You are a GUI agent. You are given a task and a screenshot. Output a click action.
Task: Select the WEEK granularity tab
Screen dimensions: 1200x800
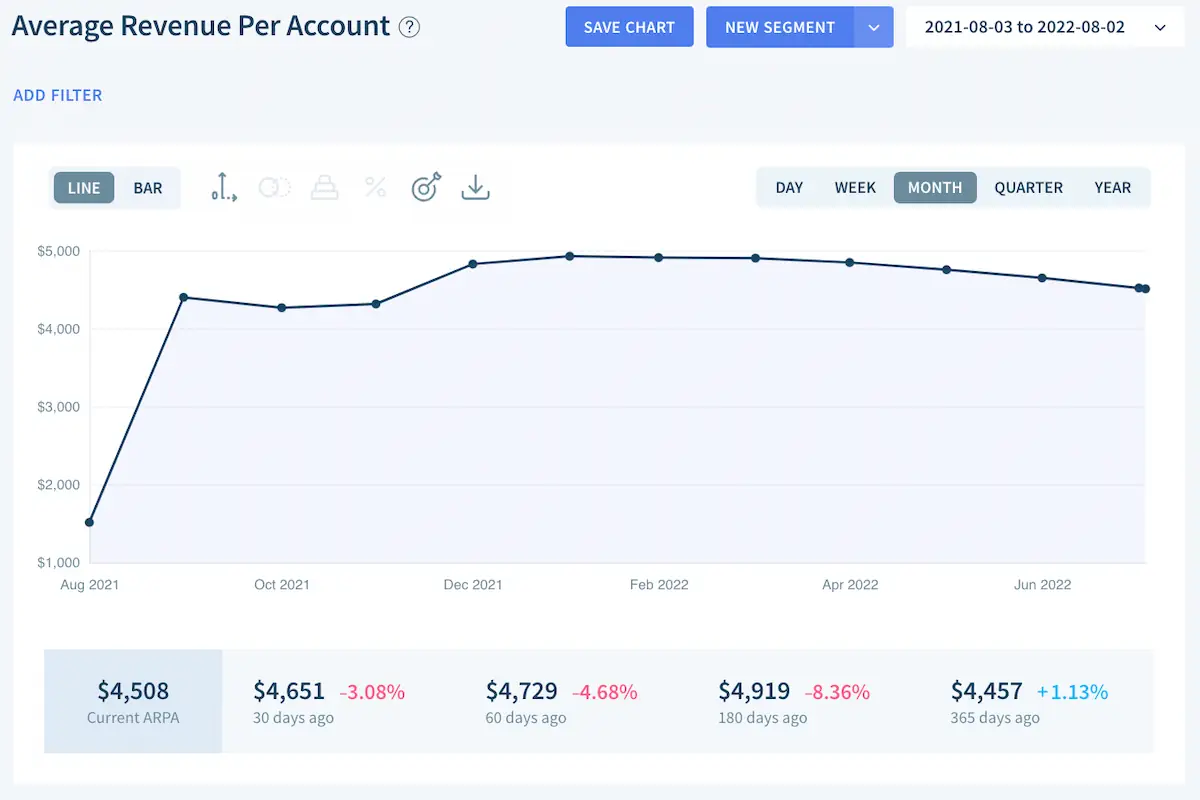coord(855,187)
